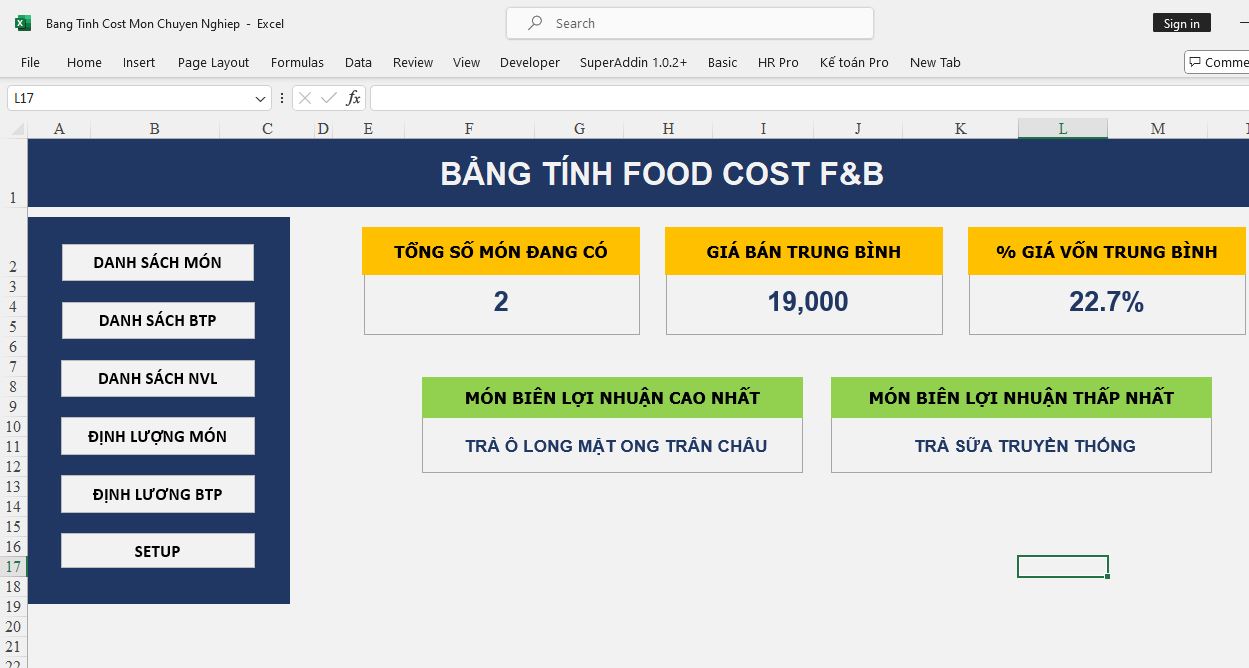Click the SETUP button
The image size is (1249, 668).
click(x=158, y=551)
